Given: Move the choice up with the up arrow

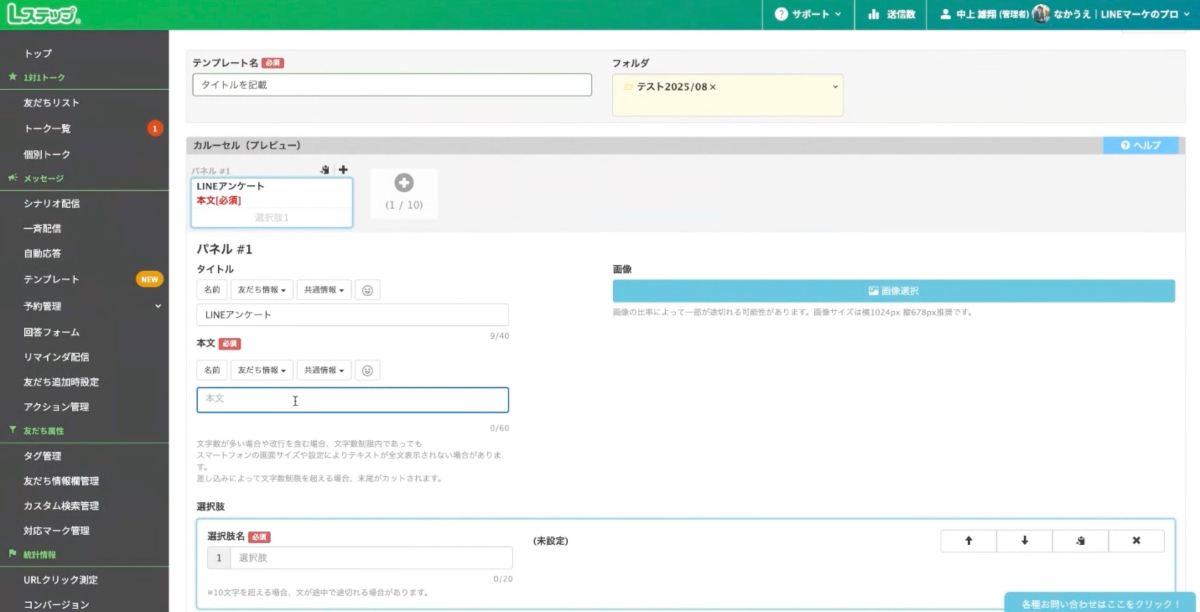Looking at the screenshot, I should click(x=968, y=541).
